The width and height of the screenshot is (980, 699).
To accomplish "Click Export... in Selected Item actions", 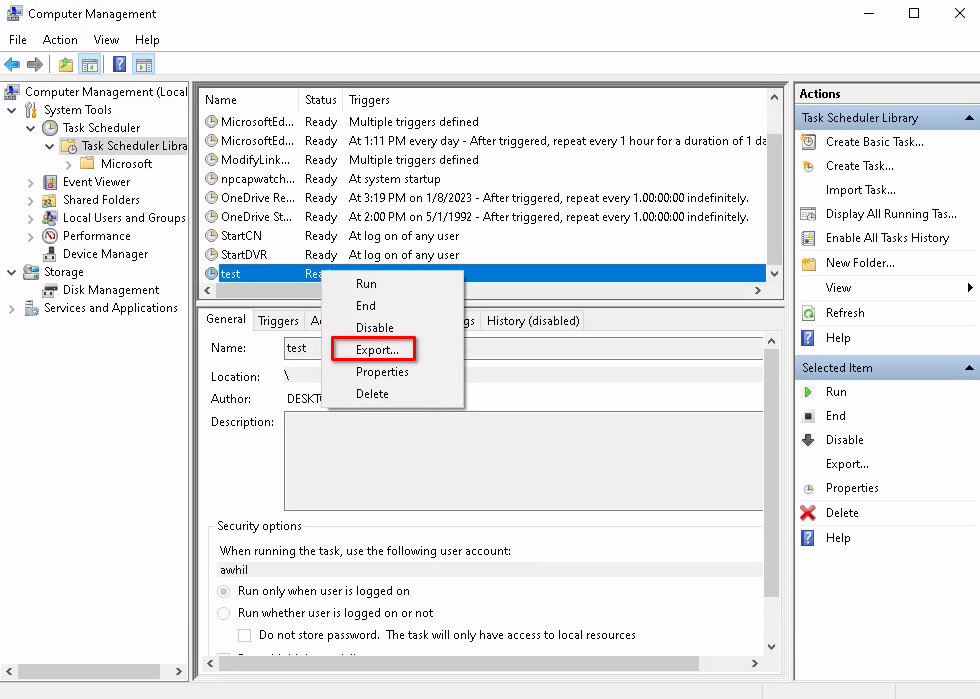I will pos(847,464).
